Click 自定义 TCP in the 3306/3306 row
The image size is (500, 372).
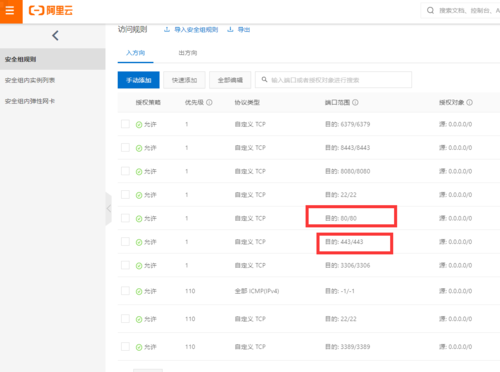pos(250,265)
